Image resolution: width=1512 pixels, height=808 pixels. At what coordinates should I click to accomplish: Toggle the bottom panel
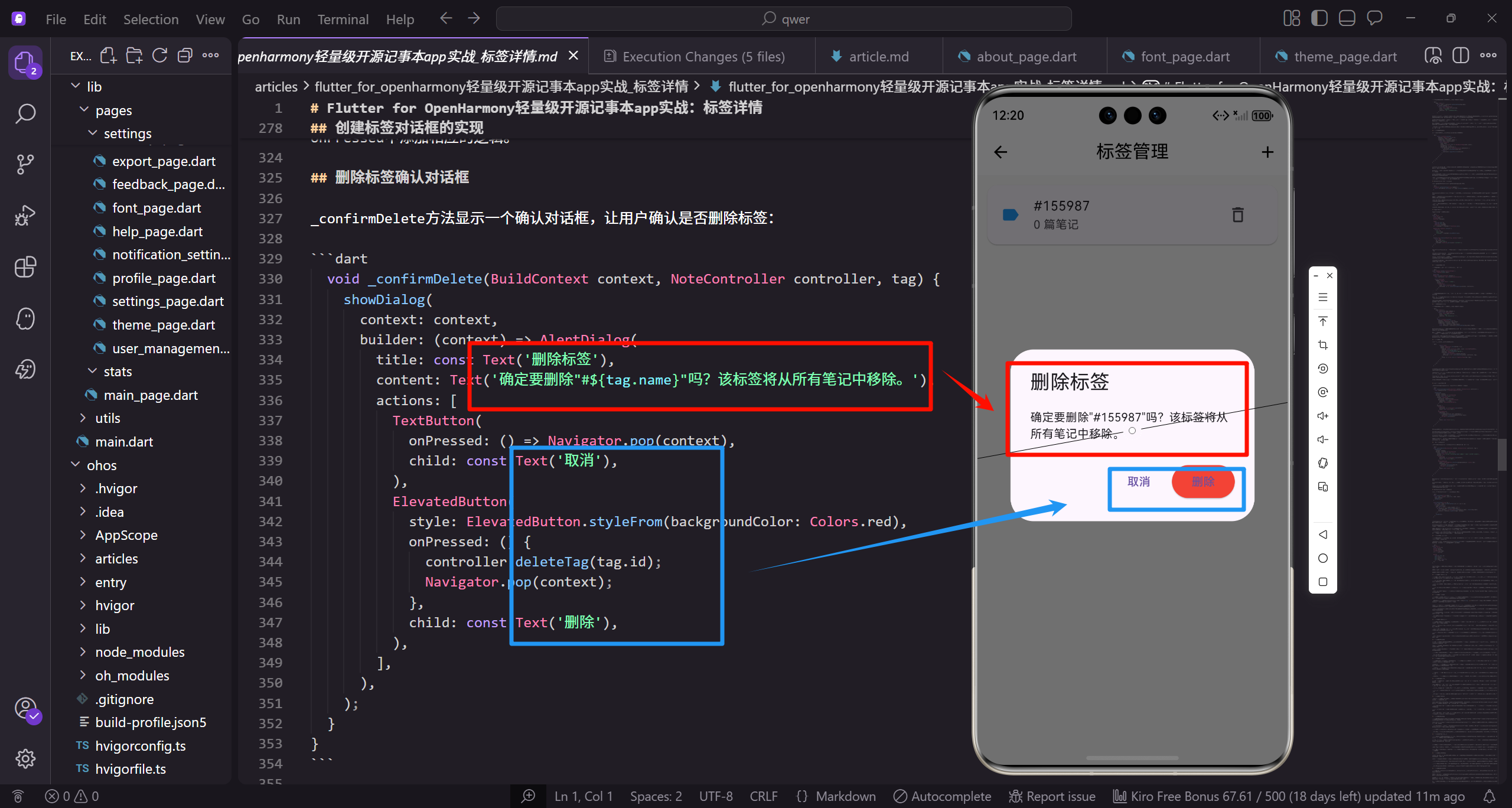(x=1347, y=19)
